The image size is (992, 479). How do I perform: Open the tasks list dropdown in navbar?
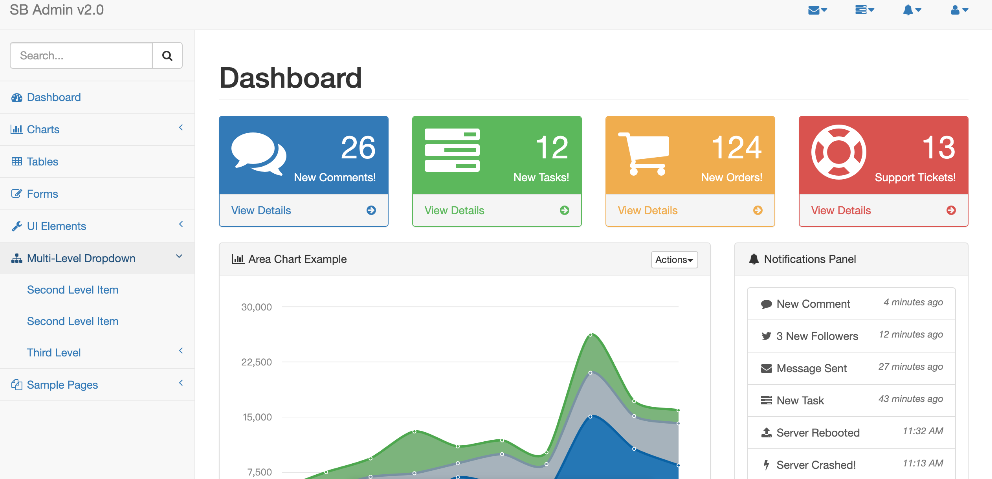864,10
